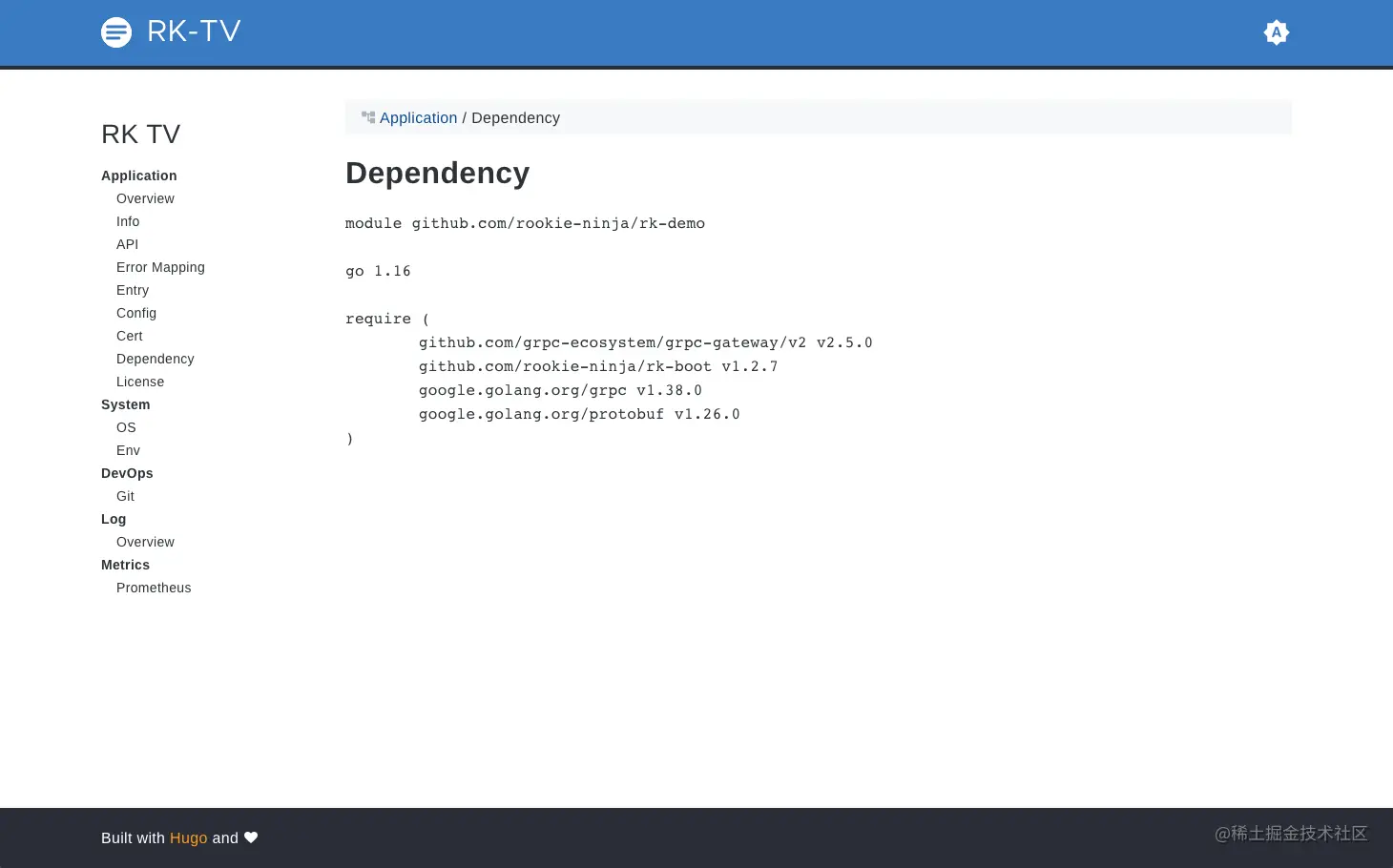
Task: Click the protobuf v1.26.0 dependency line
Action: coord(579,414)
